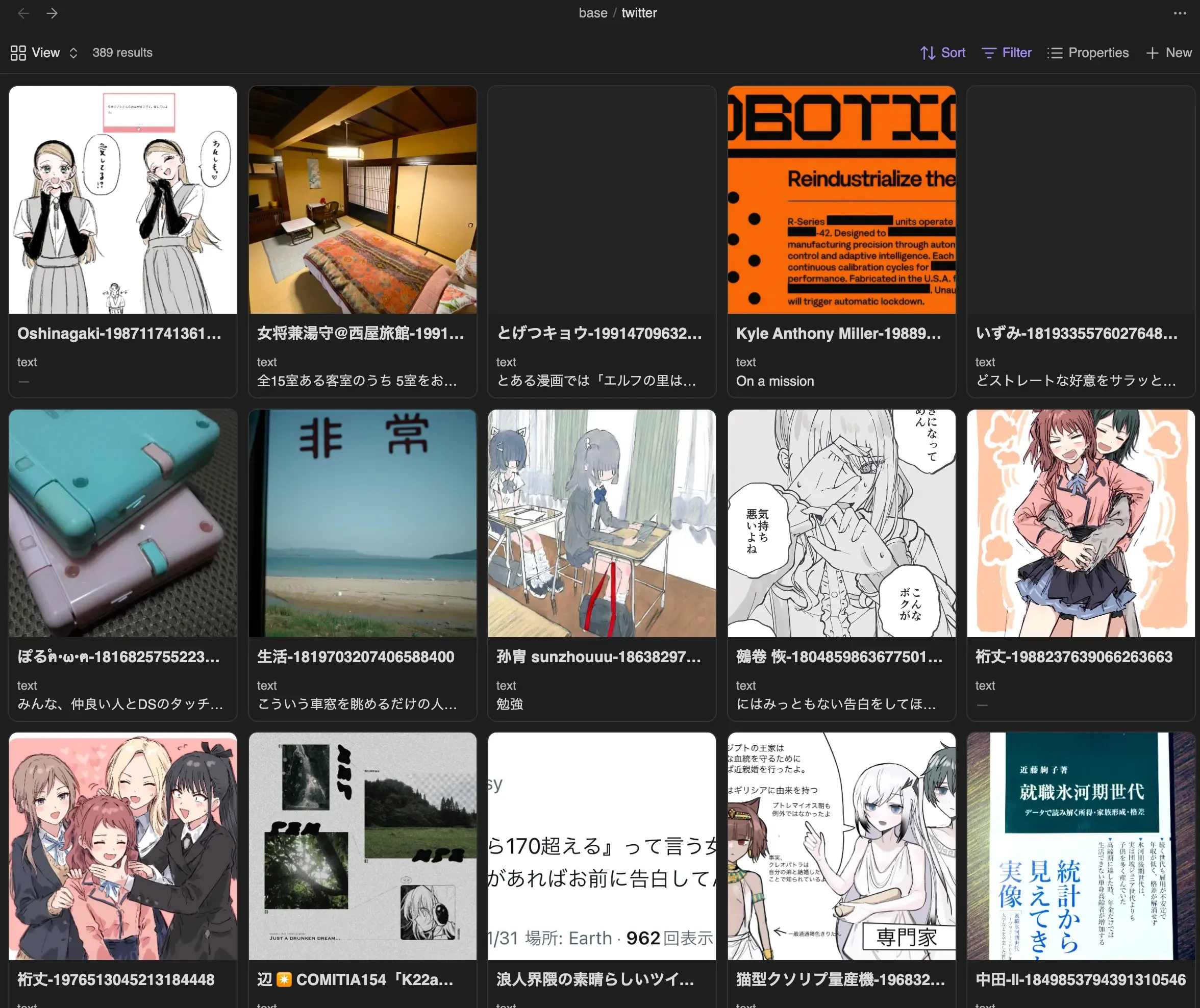This screenshot has width=1200, height=1008.
Task: Click the back navigation arrow
Action: pos(23,13)
